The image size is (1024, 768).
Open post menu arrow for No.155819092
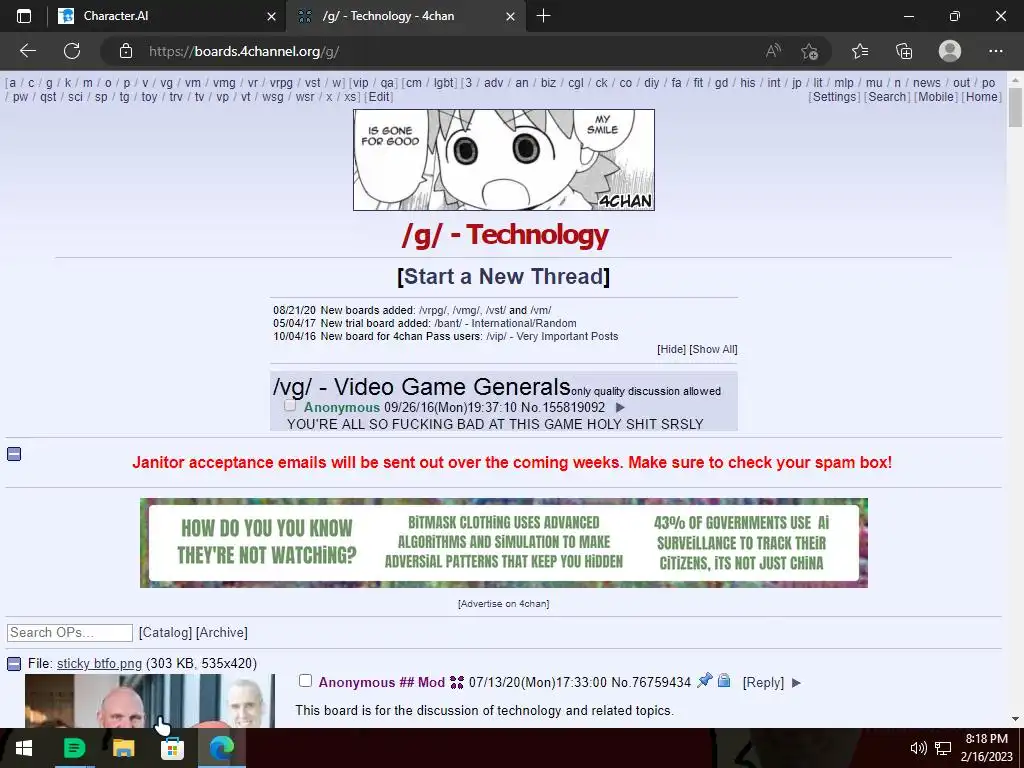click(x=620, y=408)
